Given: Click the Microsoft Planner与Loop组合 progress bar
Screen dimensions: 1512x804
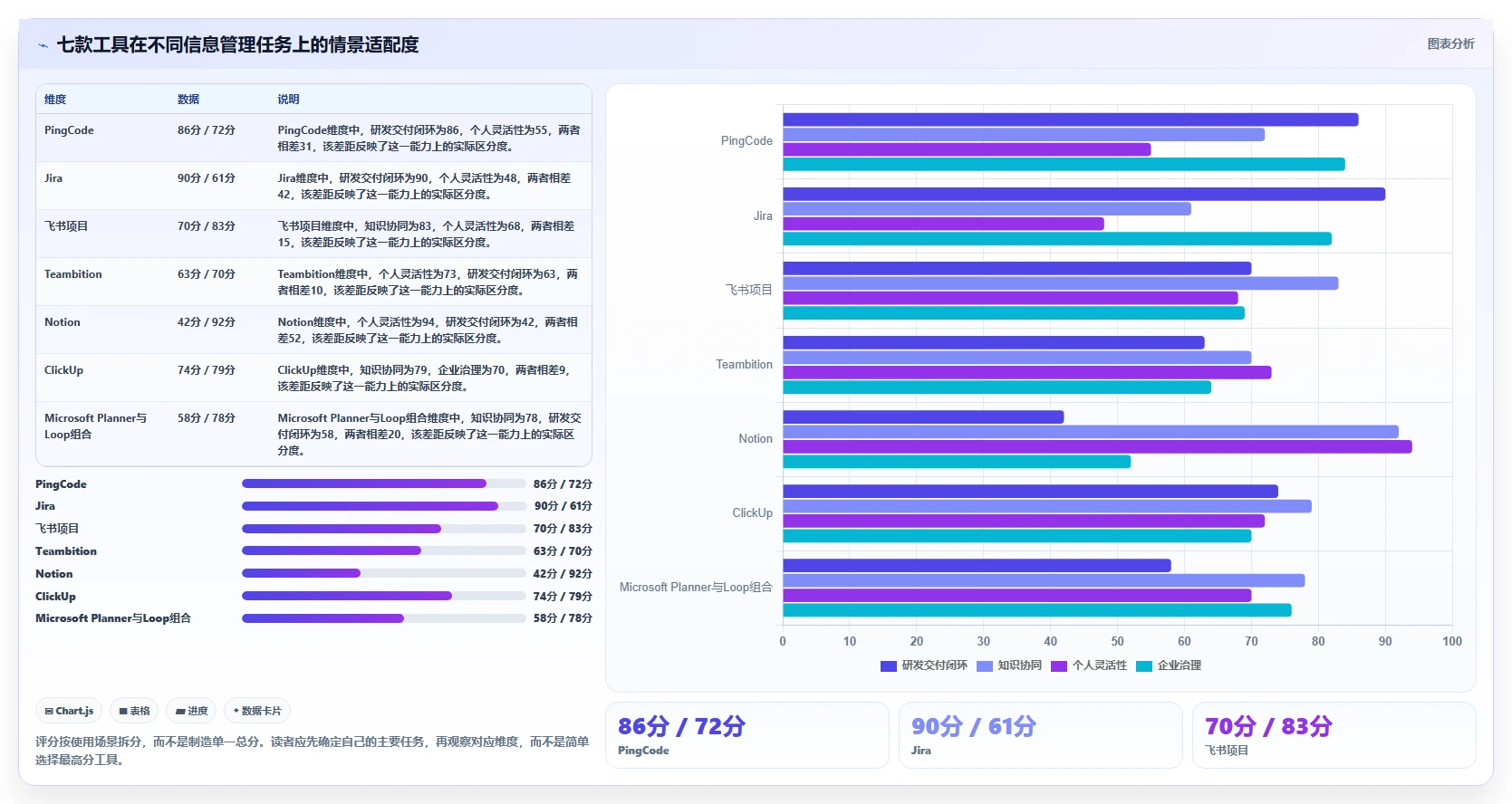Looking at the screenshot, I should pos(383,618).
